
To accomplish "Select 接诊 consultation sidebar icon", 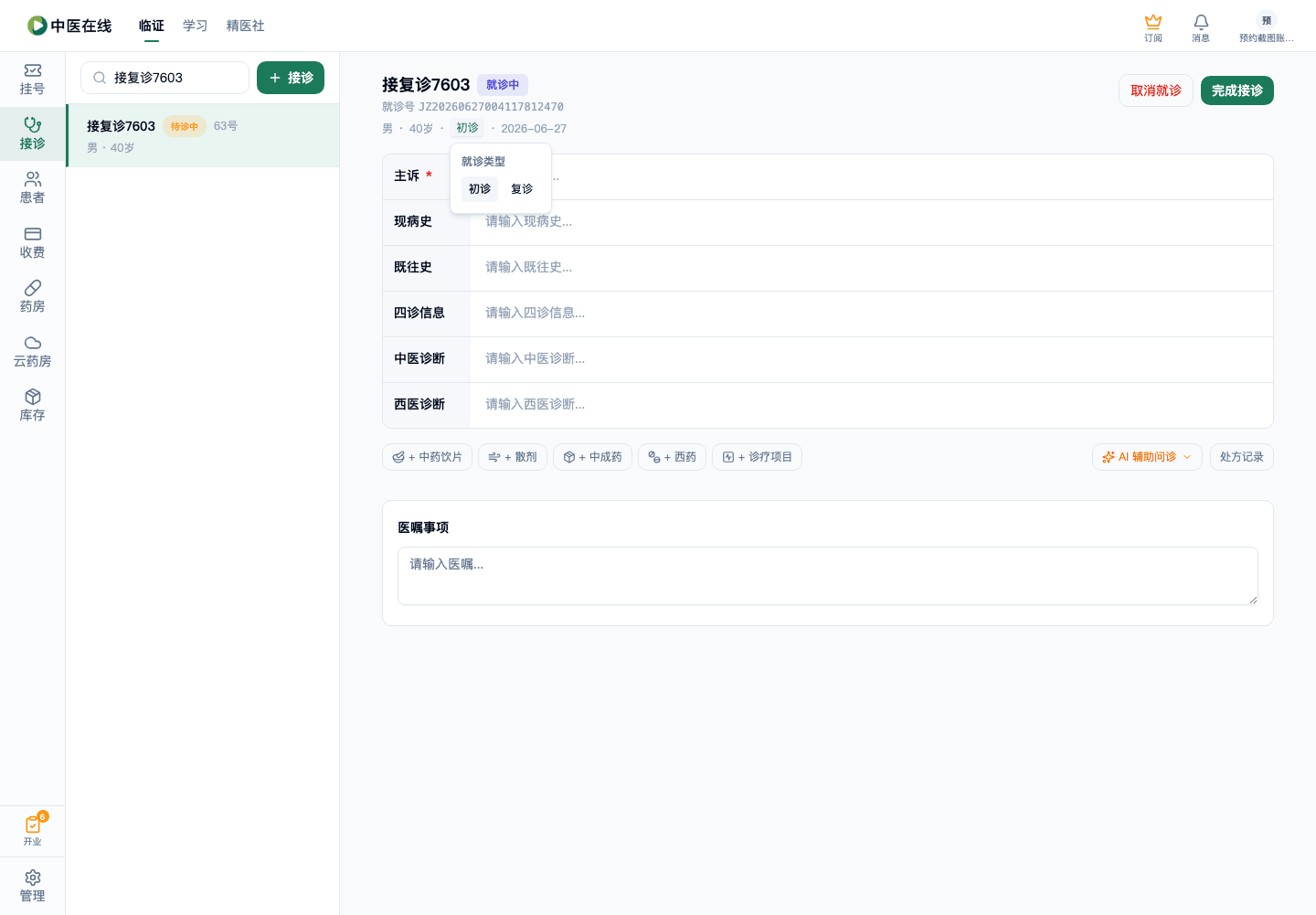I will (32, 134).
